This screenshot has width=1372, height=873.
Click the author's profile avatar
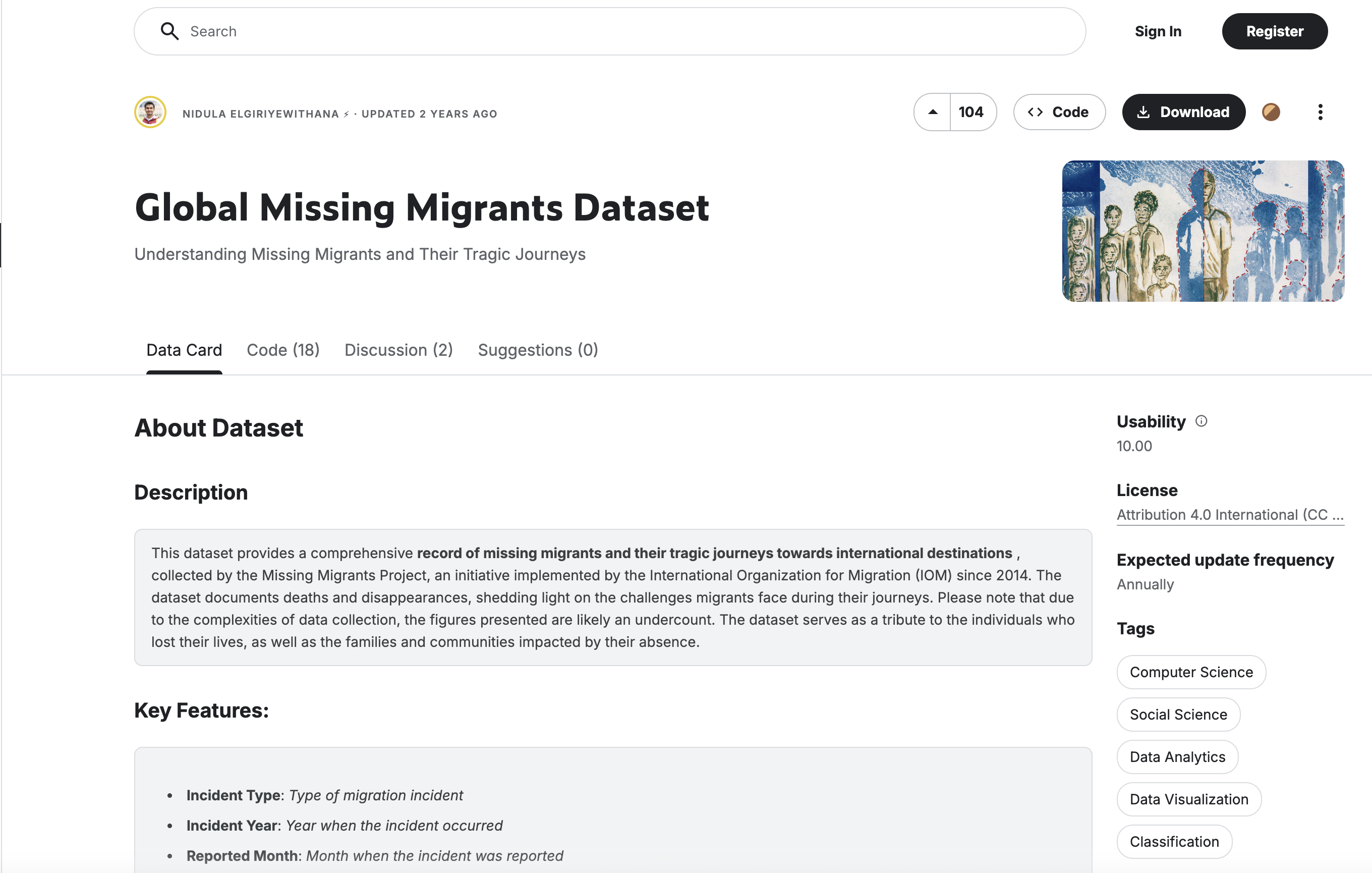coord(150,112)
